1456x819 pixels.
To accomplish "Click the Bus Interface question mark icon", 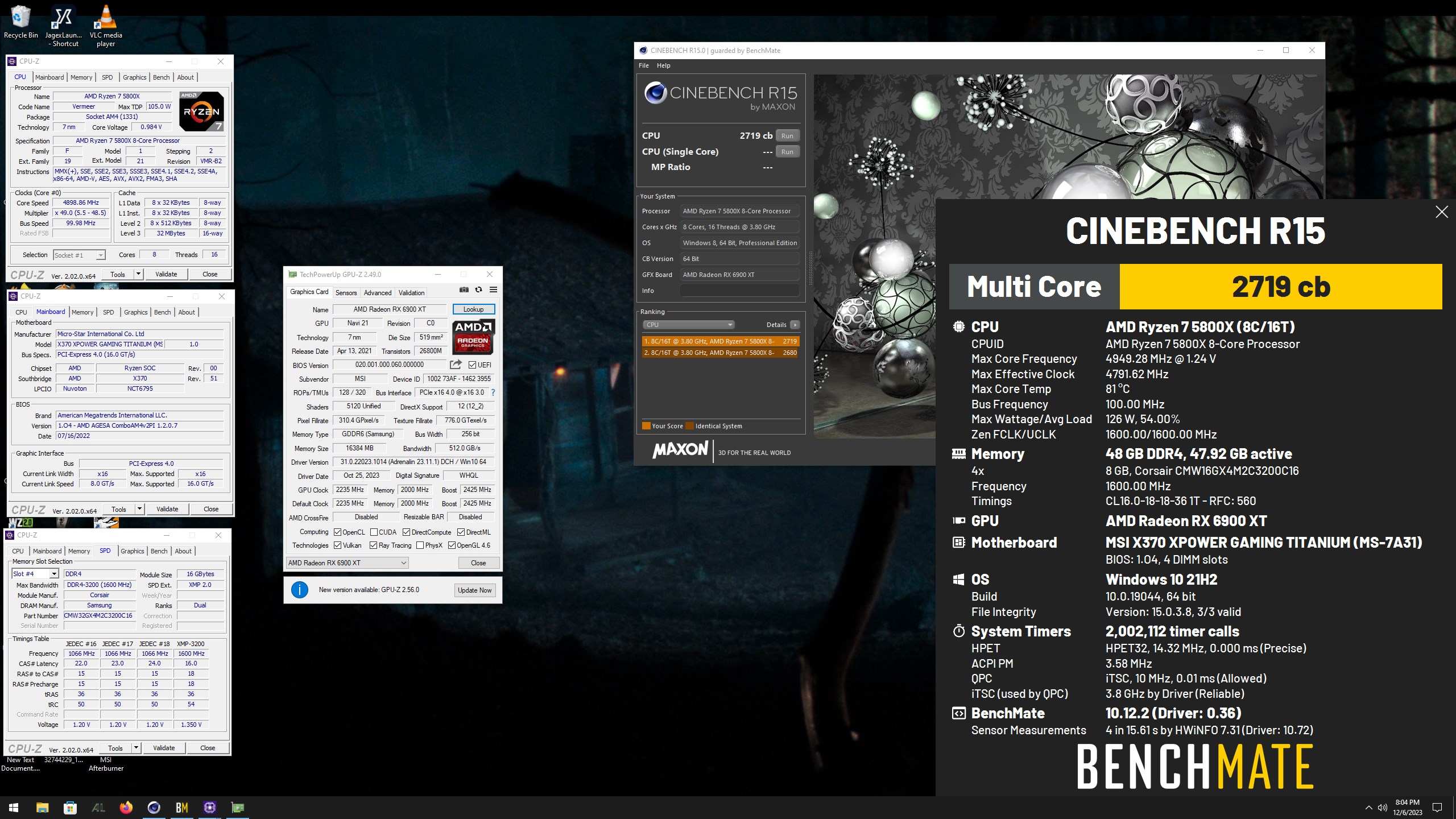I will (x=493, y=392).
